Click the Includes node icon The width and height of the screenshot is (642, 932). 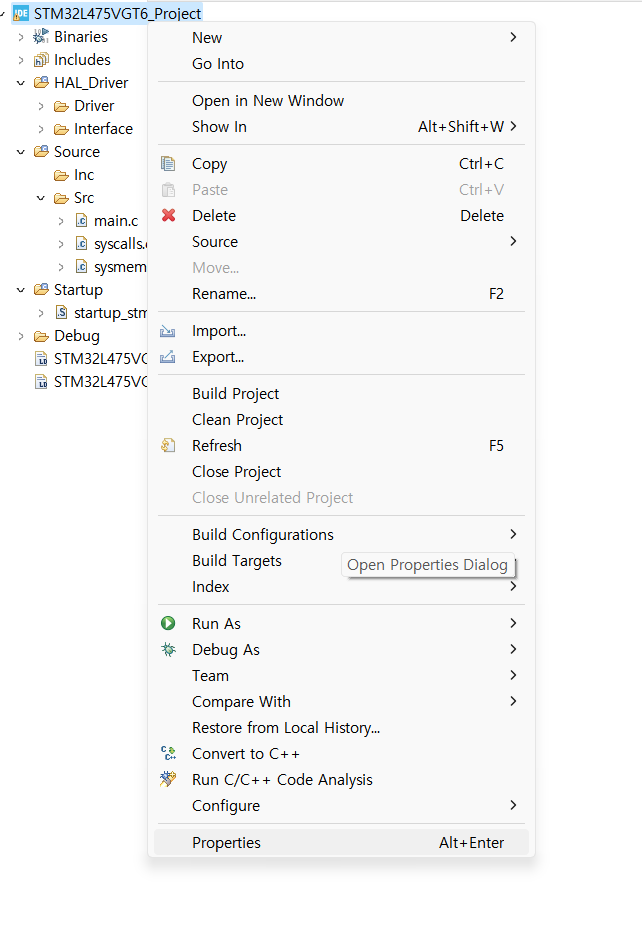pyautogui.click(x=41, y=59)
